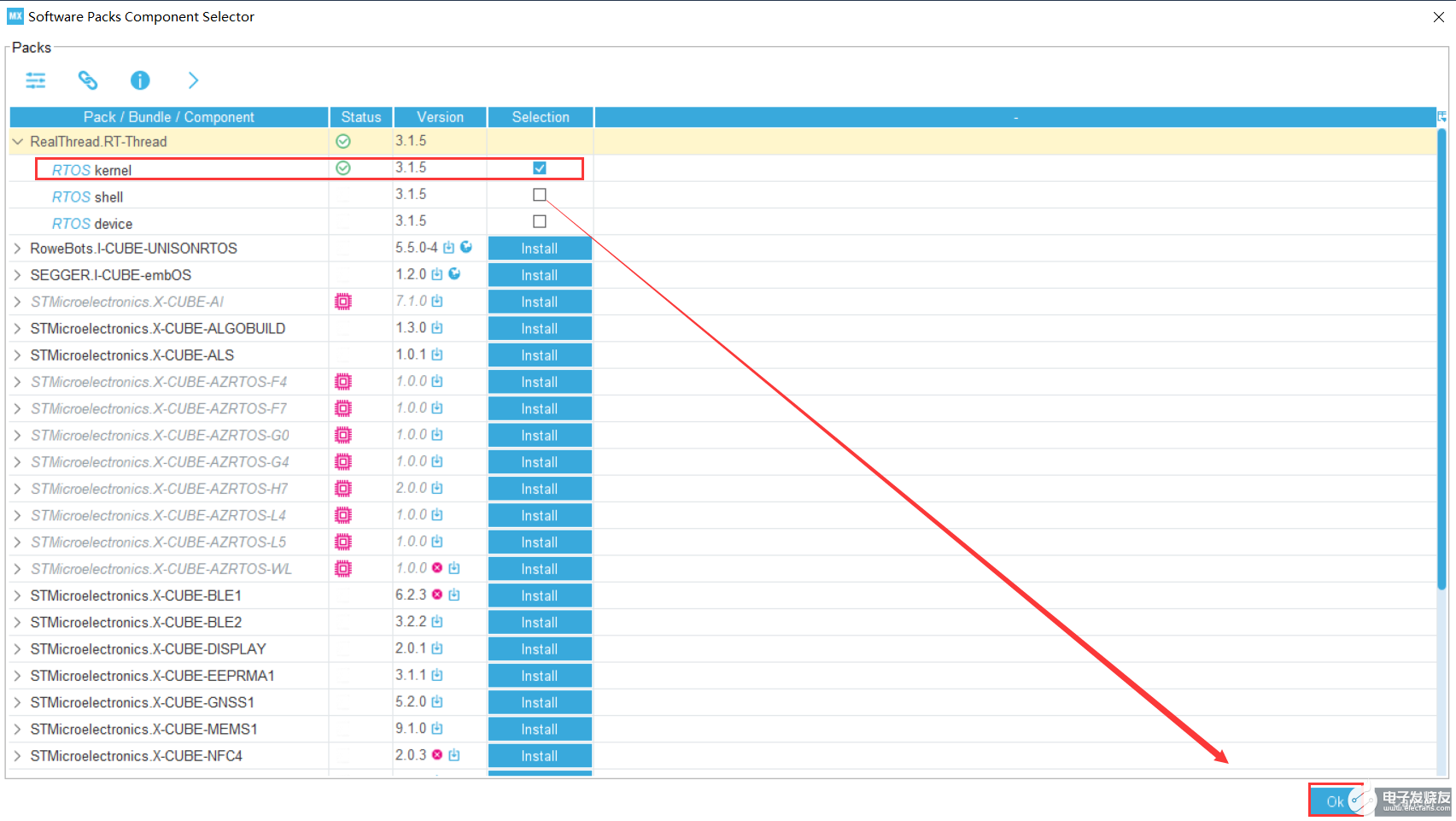Enable the RTOS shell checkbox

coord(539,194)
